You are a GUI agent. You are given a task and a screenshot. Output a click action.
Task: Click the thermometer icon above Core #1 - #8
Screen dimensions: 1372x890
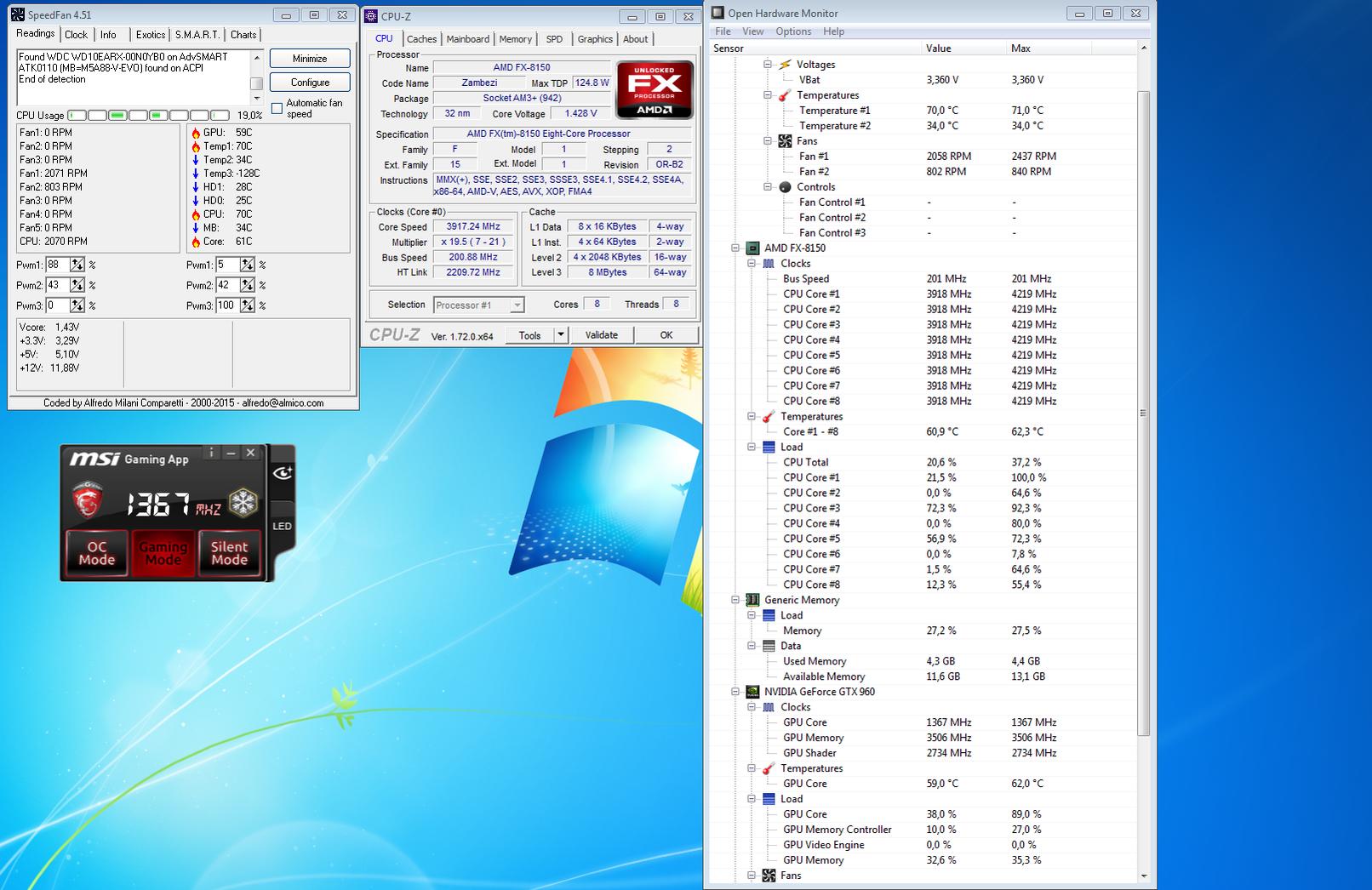coord(769,417)
